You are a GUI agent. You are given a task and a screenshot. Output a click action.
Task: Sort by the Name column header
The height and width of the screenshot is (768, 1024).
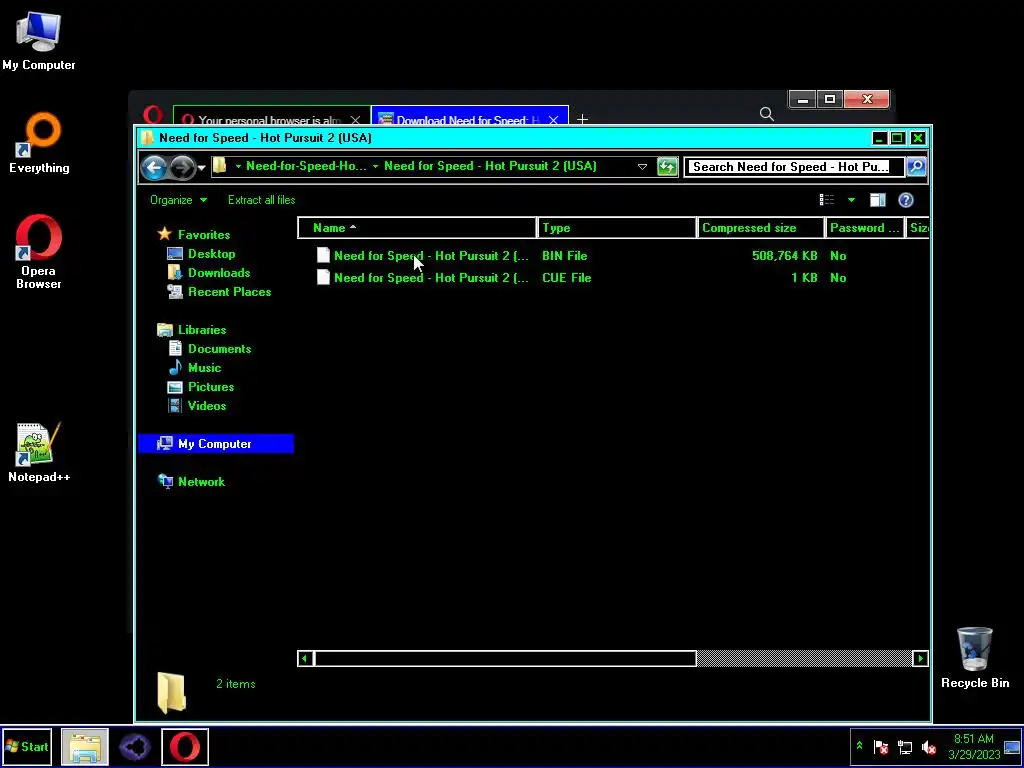tap(417, 228)
